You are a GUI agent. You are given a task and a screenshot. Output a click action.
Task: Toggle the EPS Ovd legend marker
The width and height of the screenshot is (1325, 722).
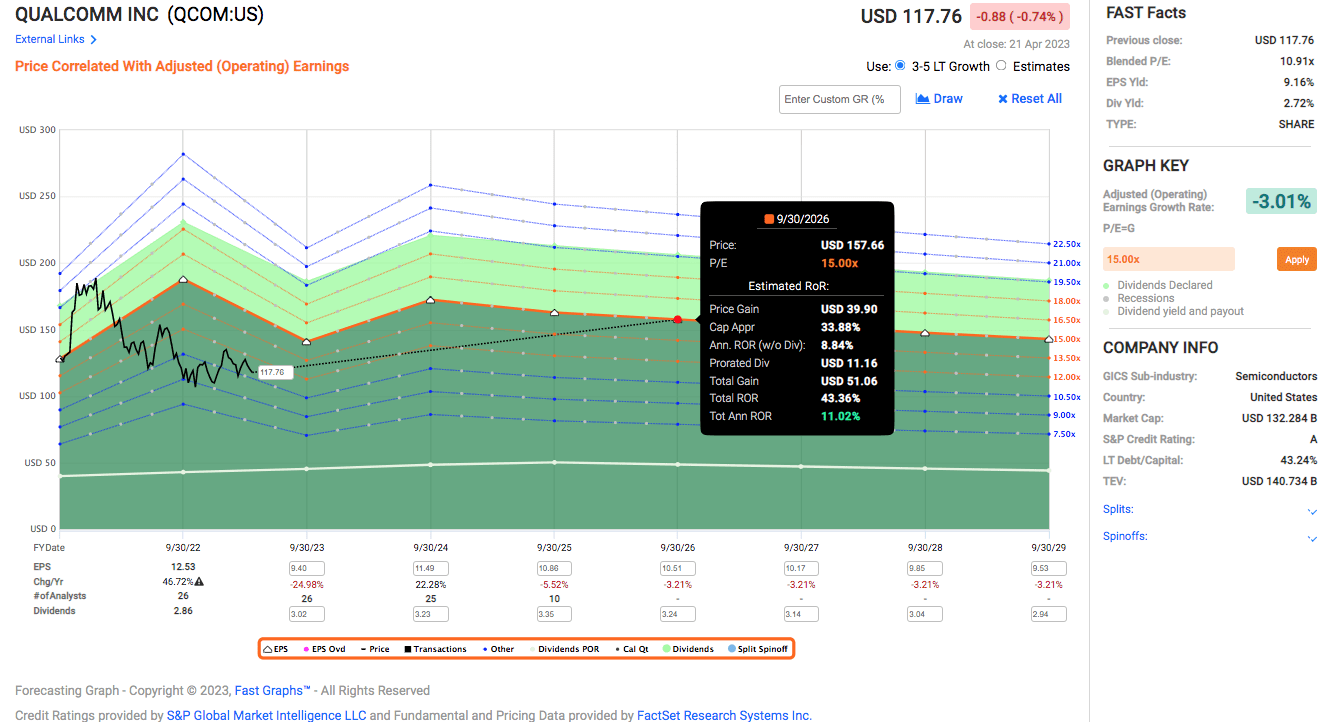(x=305, y=649)
